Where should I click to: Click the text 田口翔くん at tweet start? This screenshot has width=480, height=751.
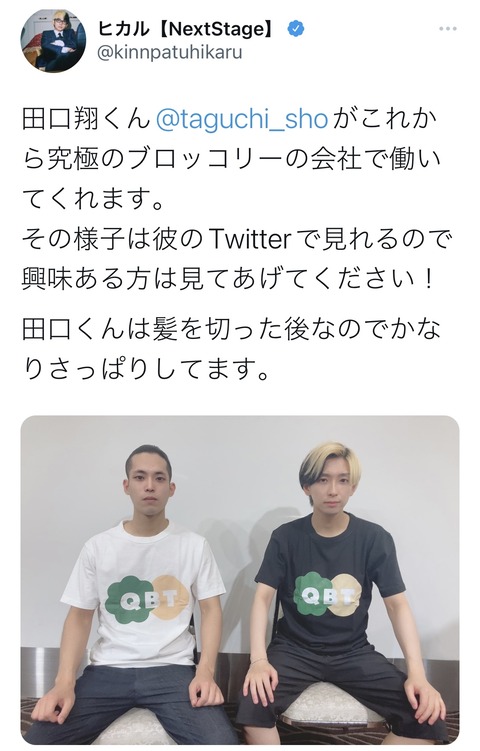coord(86,120)
